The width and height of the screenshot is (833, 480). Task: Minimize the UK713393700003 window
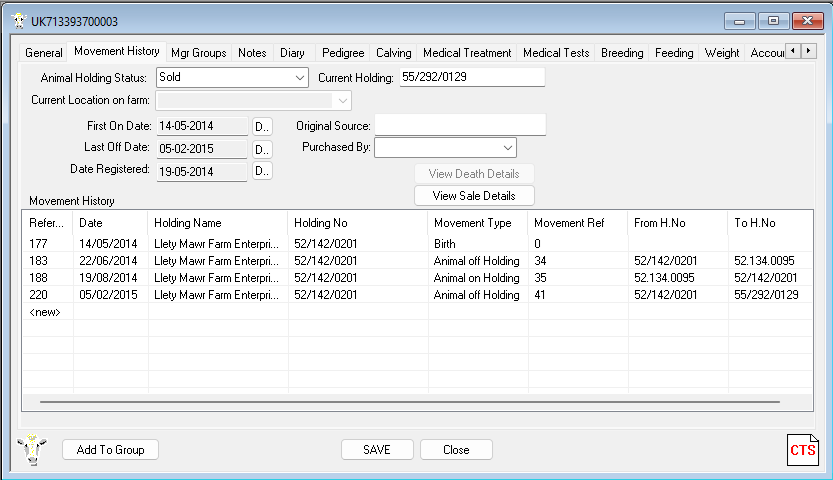[739, 21]
